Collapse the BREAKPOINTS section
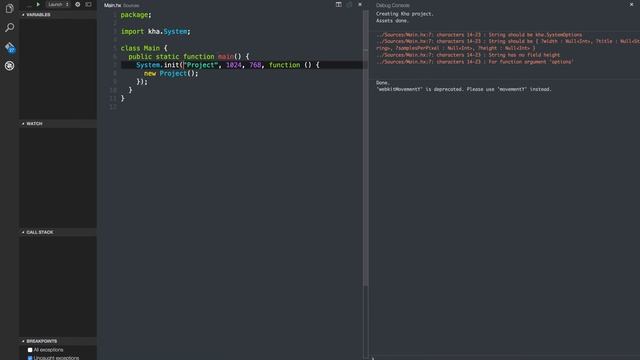This screenshot has width=640, height=360. click(x=58, y=341)
